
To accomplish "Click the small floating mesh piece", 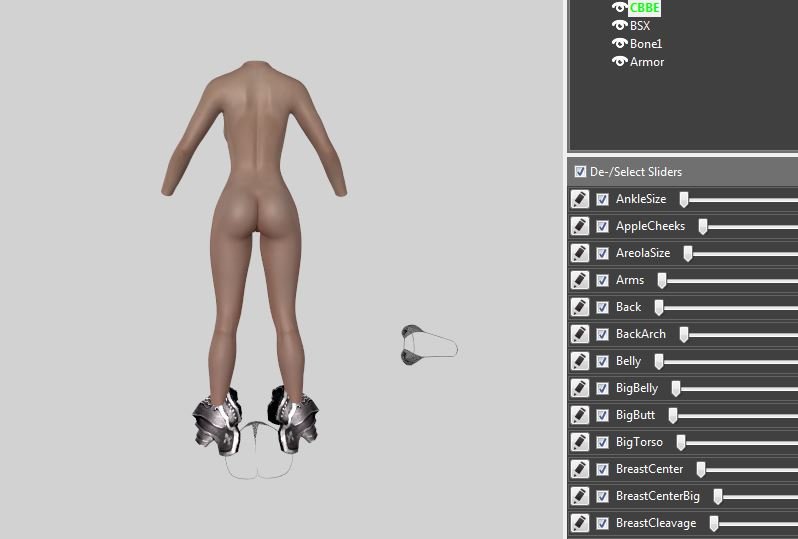I will click(x=429, y=345).
